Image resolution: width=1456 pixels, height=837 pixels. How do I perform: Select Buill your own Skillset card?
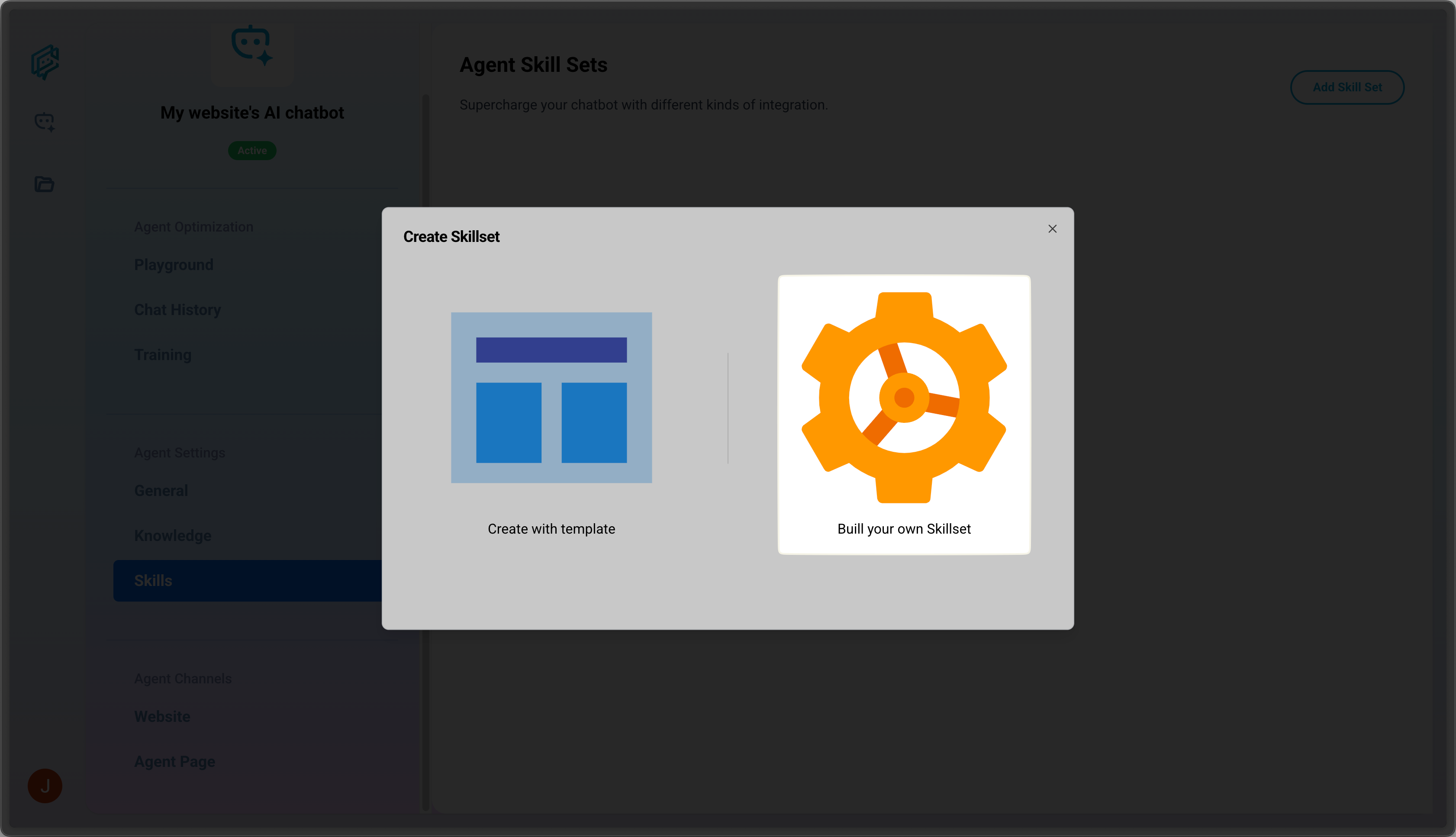tap(904, 415)
